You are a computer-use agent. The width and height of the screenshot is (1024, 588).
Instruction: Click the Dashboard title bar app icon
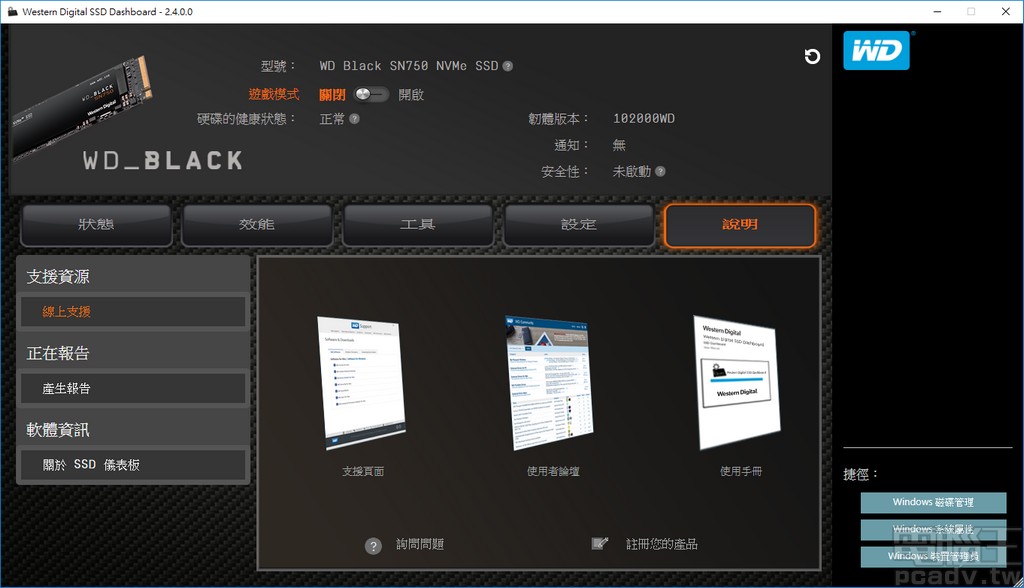coord(12,12)
